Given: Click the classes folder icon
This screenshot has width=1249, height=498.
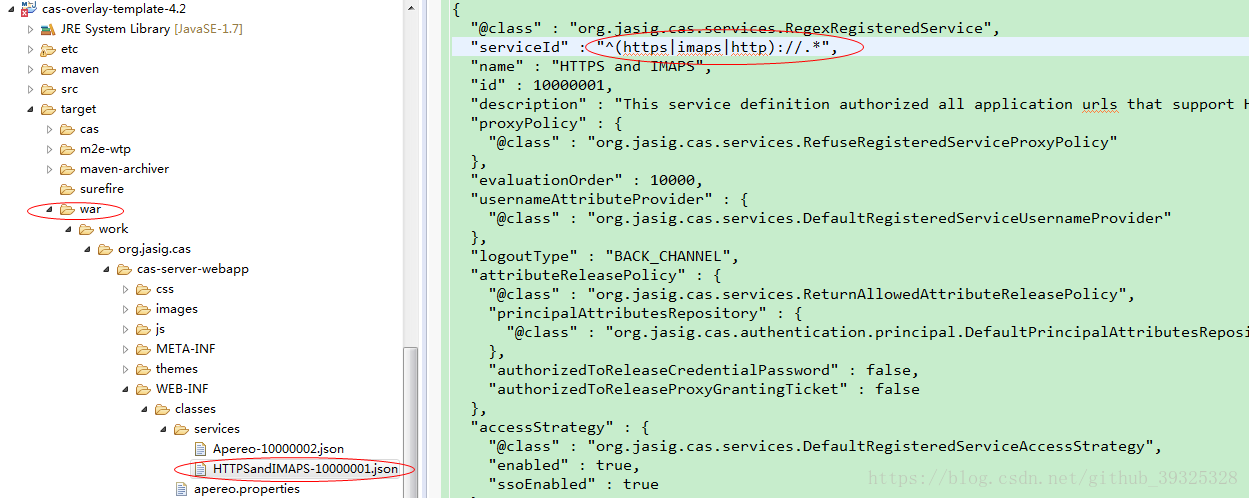Looking at the screenshot, I should pyautogui.click(x=163, y=409).
